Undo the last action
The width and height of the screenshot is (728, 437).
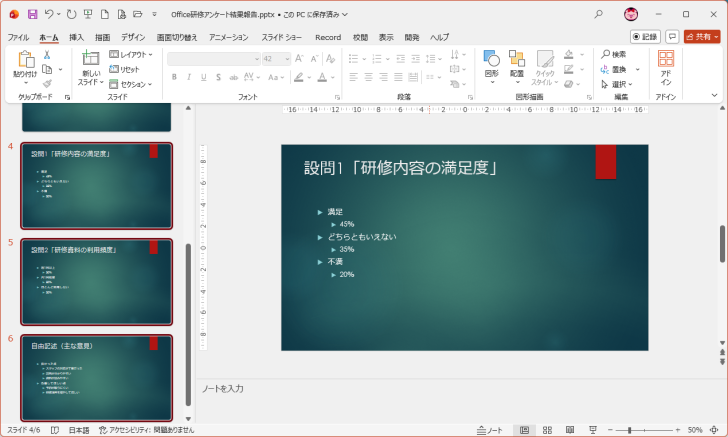point(49,14)
